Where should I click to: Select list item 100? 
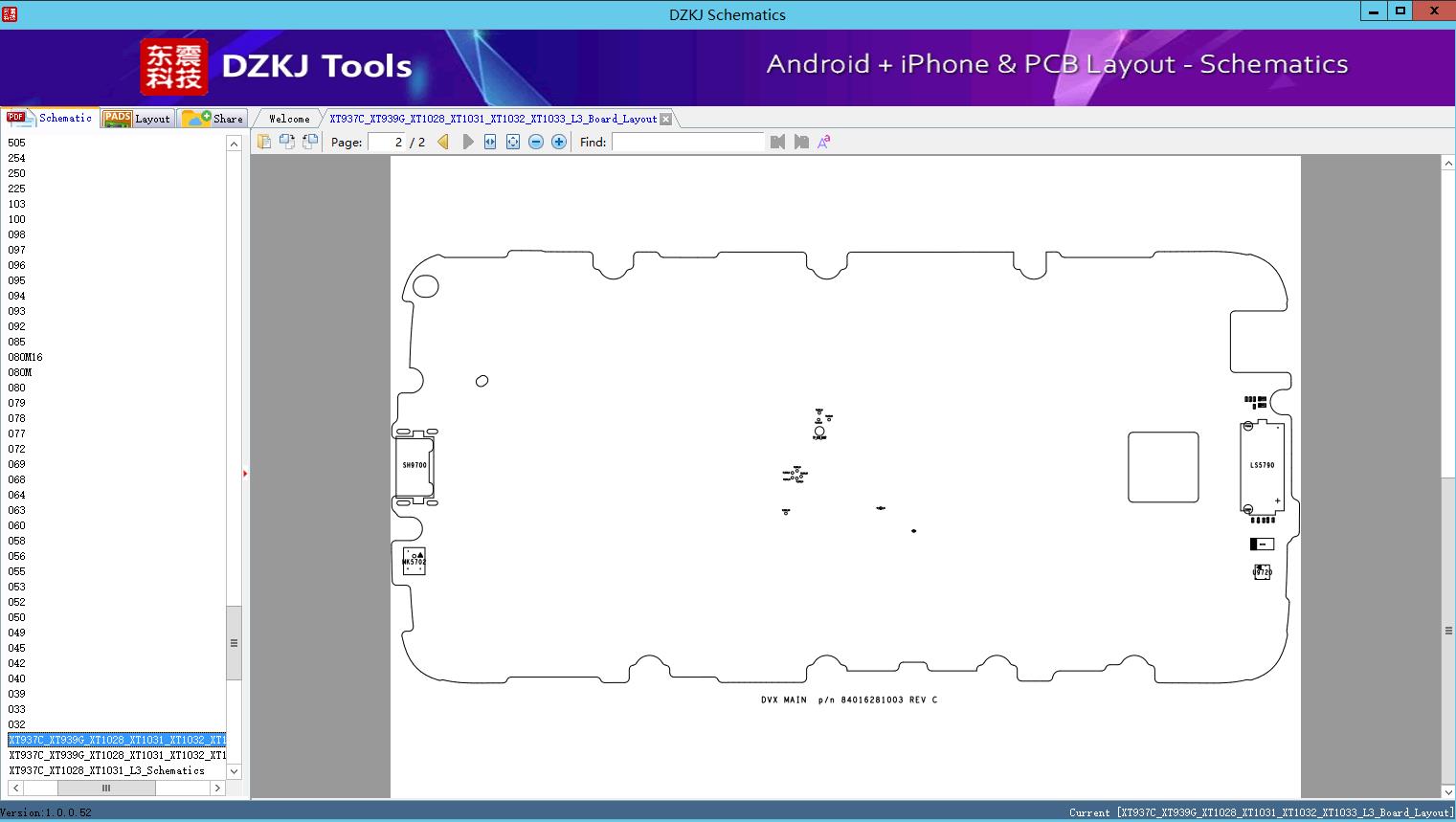[x=17, y=219]
